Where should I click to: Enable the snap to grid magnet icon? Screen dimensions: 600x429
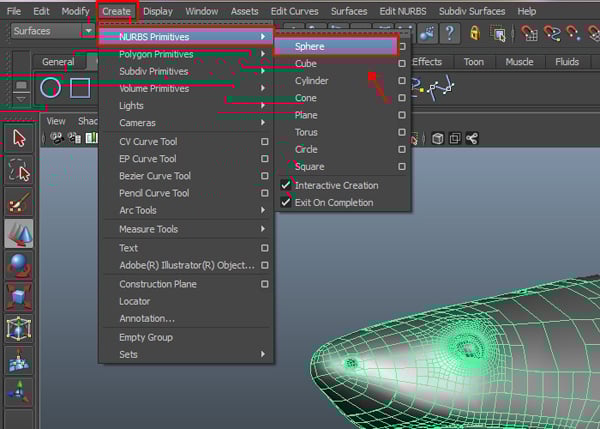tap(527, 32)
